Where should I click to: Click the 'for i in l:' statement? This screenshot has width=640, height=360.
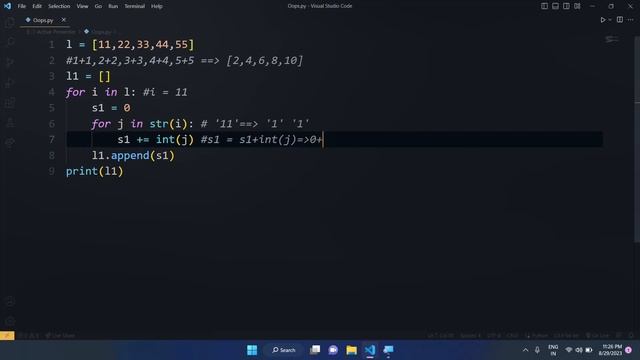(x=100, y=92)
